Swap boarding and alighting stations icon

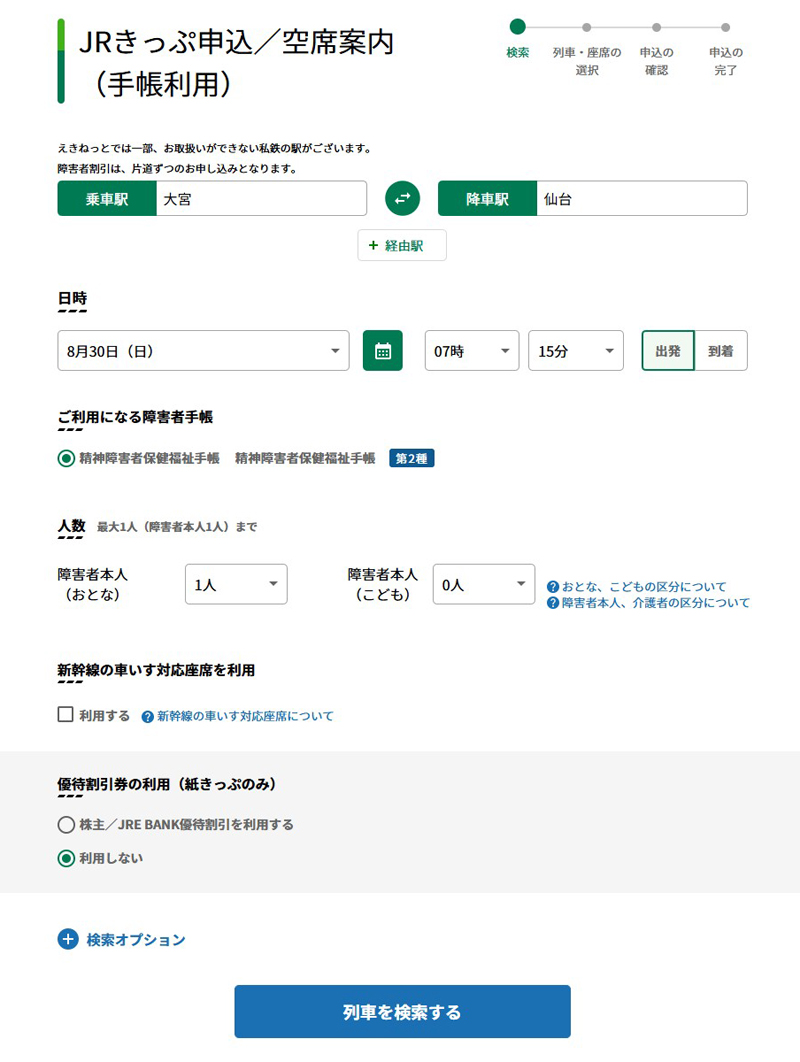402,198
